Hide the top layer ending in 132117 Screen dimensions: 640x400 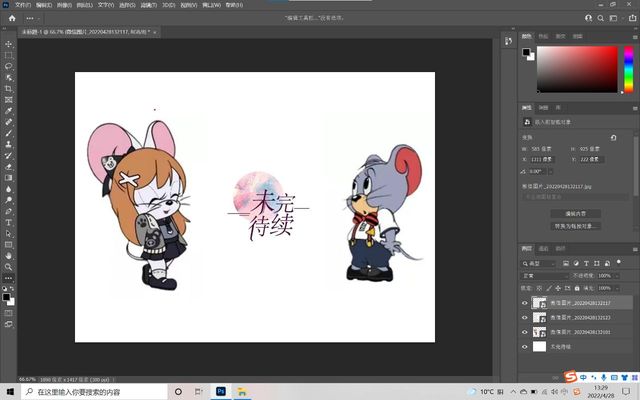coord(525,303)
